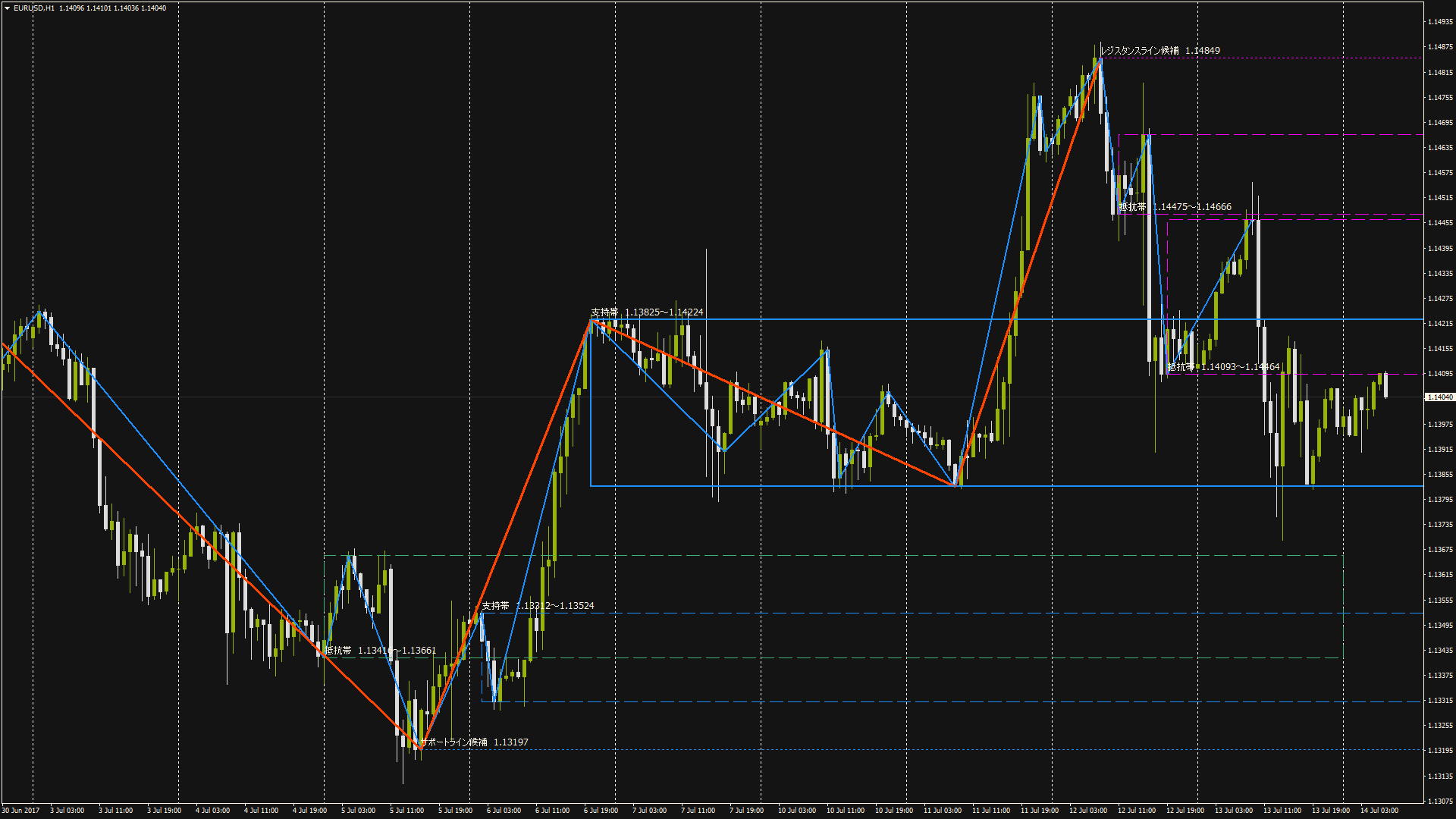Click the 3 Jul 03:00 time label

67,811
